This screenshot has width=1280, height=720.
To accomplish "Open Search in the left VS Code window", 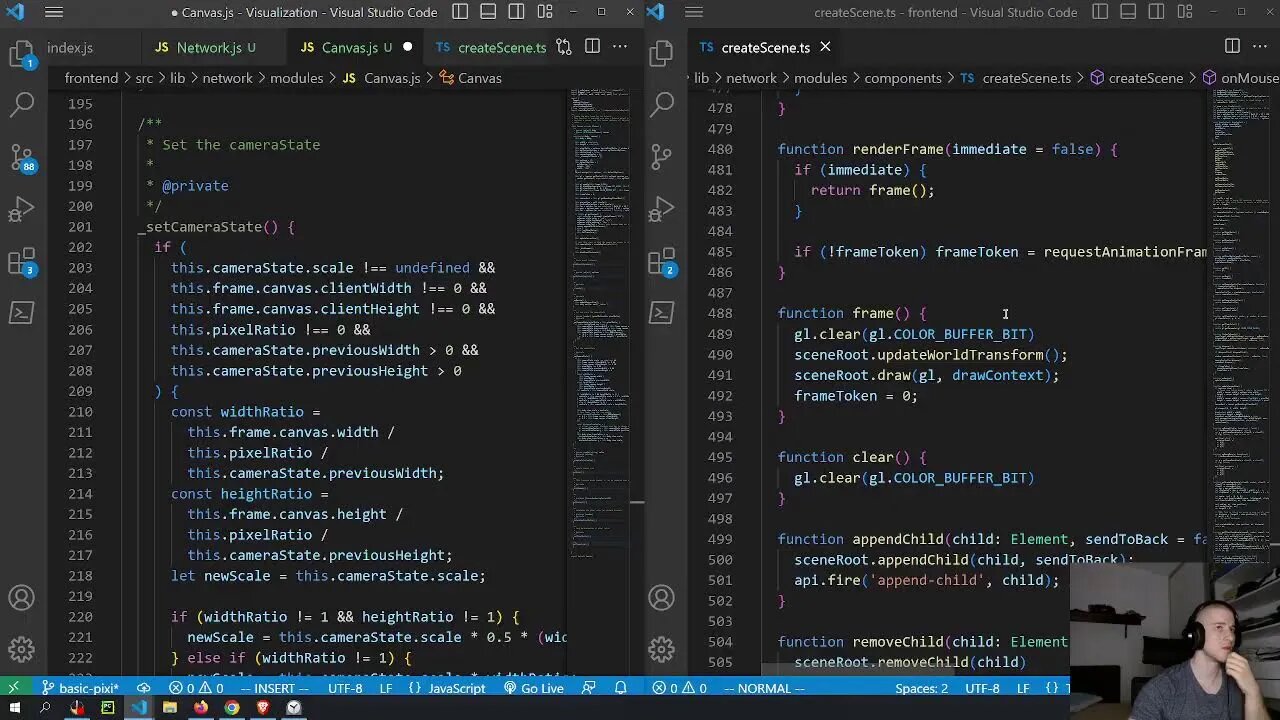I will point(22,103).
